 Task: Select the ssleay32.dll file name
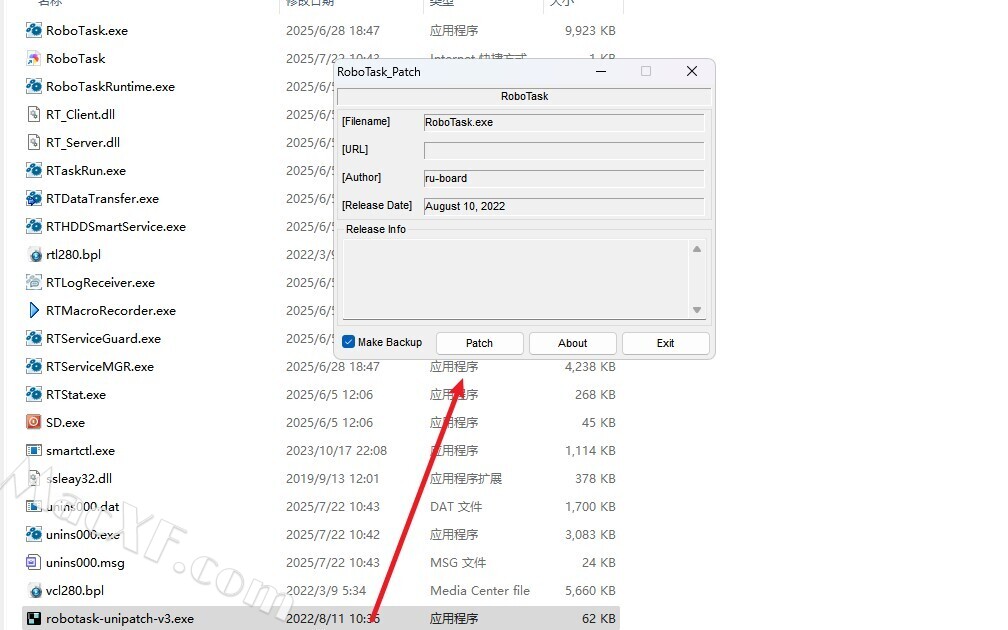79,478
